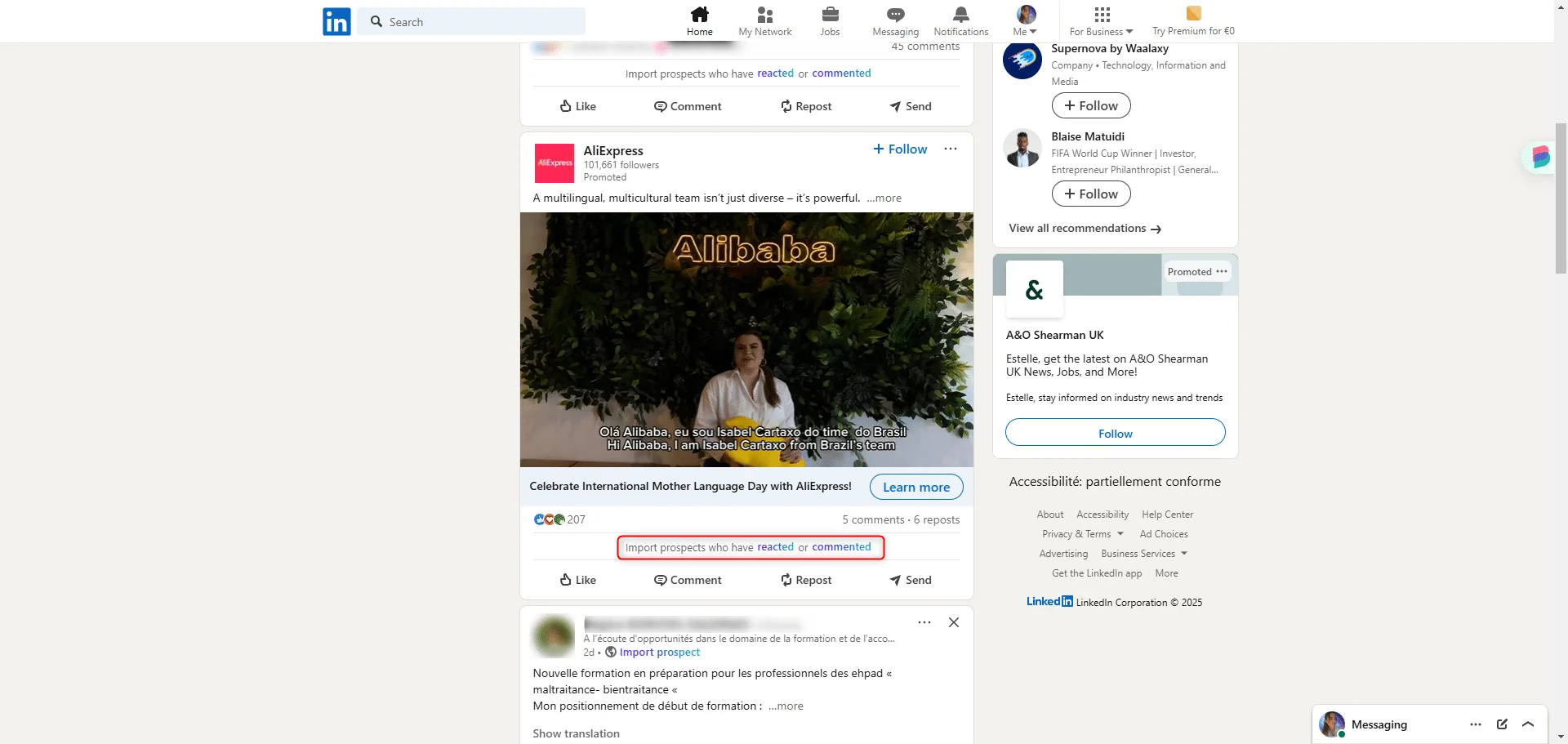Click blurred author avatar of ehpad post
Image resolution: width=1568 pixels, height=744 pixels.
pyautogui.click(x=555, y=636)
